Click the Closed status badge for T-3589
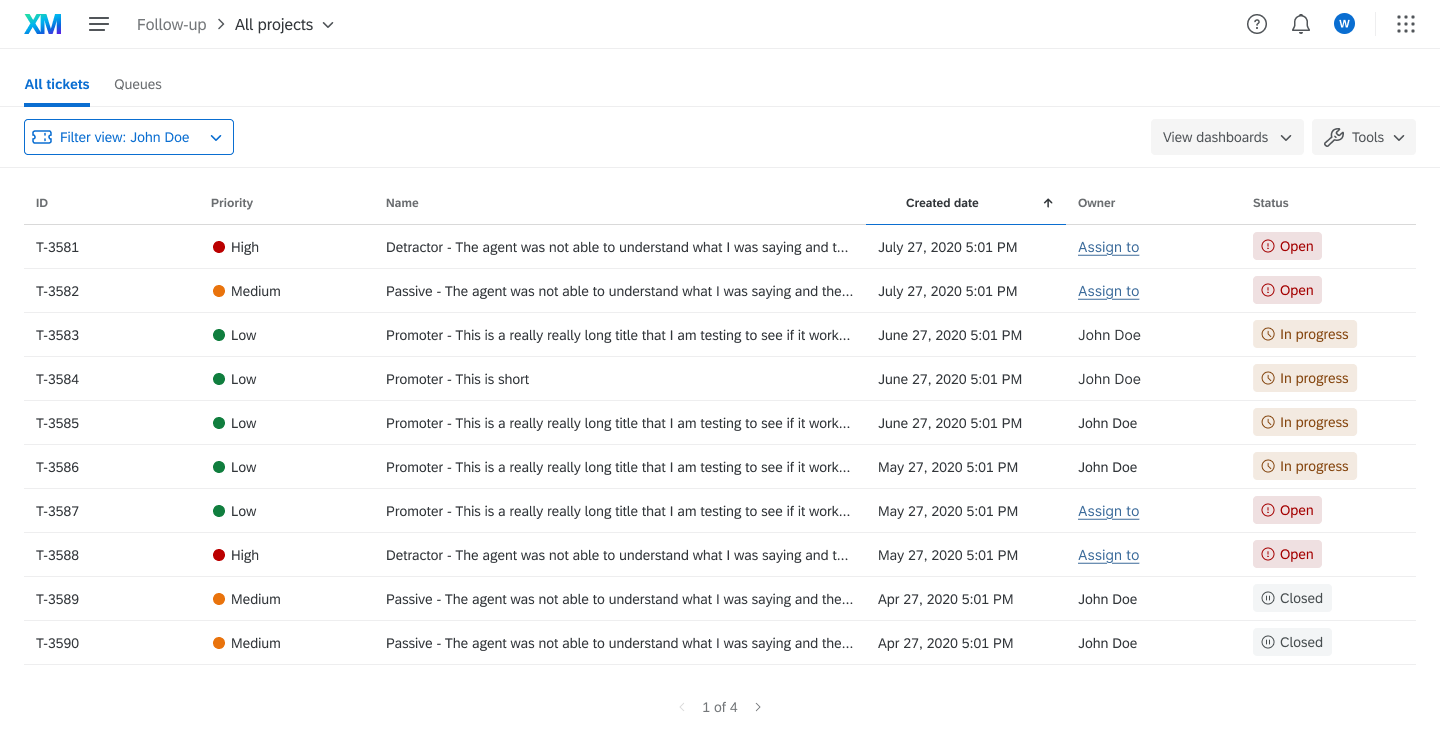Image resolution: width=1440 pixels, height=752 pixels. coord(1292,598)
